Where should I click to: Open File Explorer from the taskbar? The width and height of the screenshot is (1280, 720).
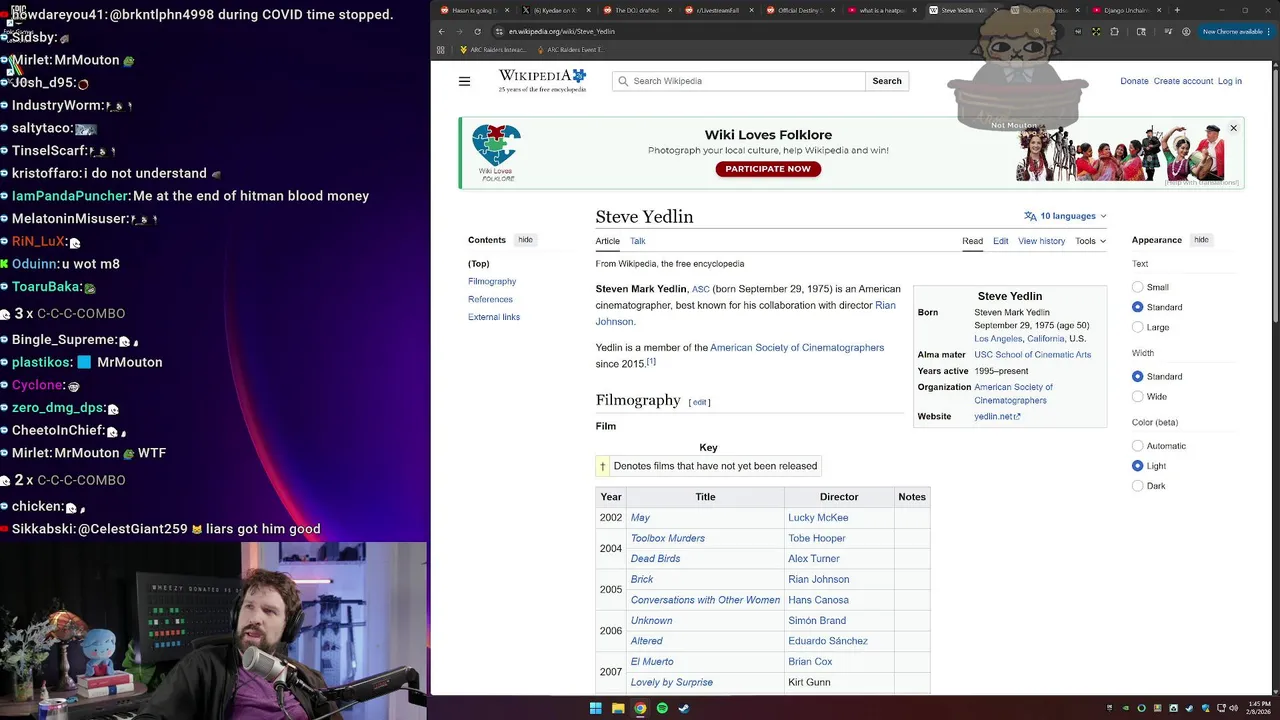click(618, 708)
